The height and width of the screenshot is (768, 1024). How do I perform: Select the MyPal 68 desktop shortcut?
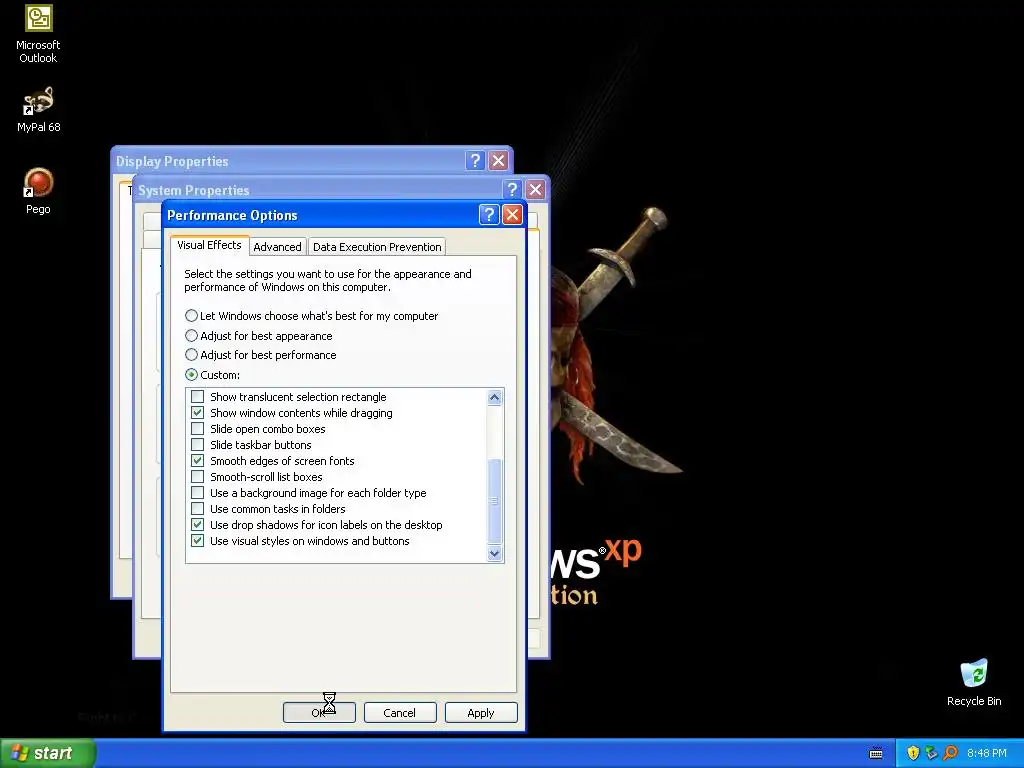38,109
